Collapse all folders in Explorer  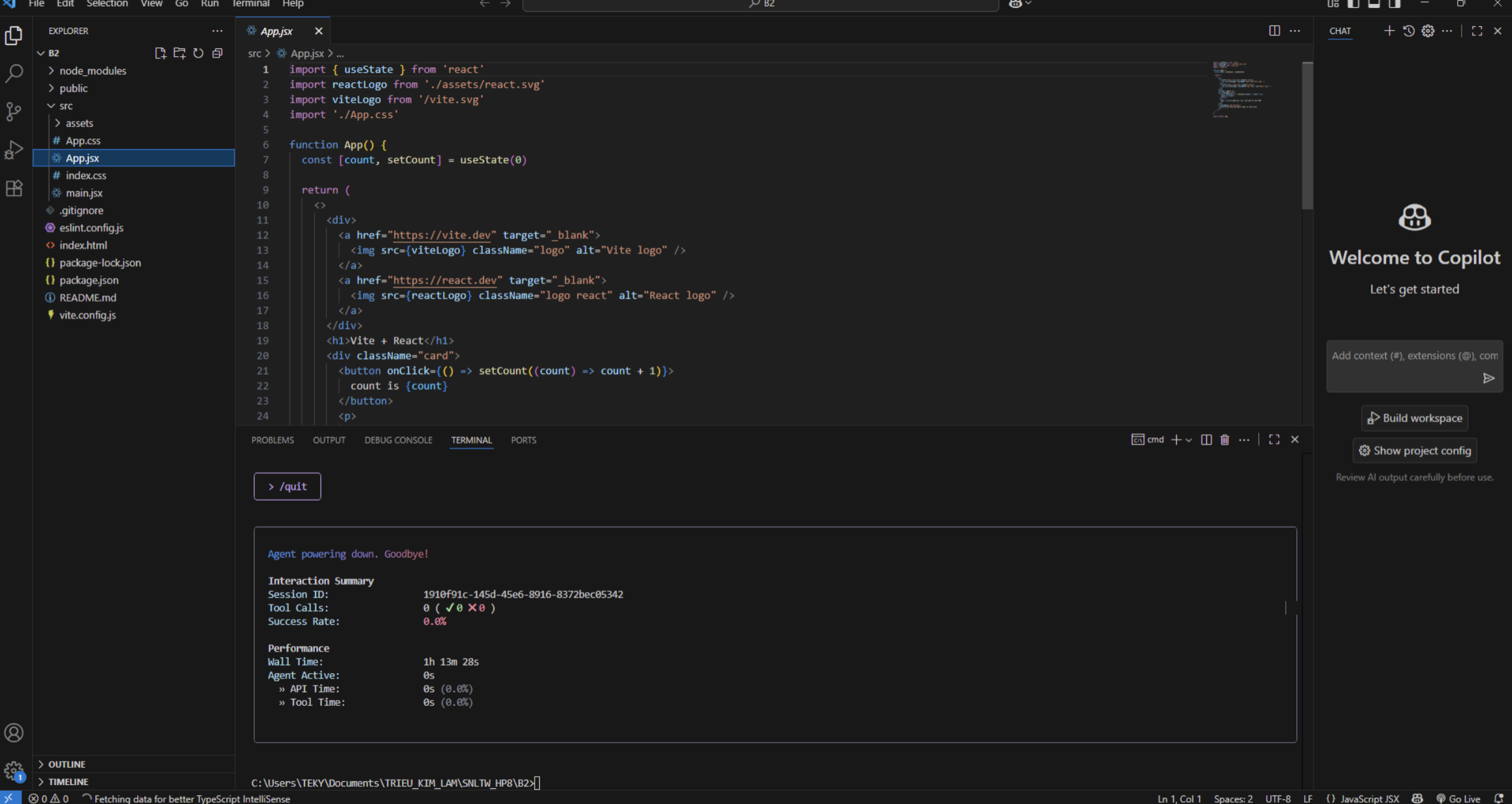(x=218, y=53)
